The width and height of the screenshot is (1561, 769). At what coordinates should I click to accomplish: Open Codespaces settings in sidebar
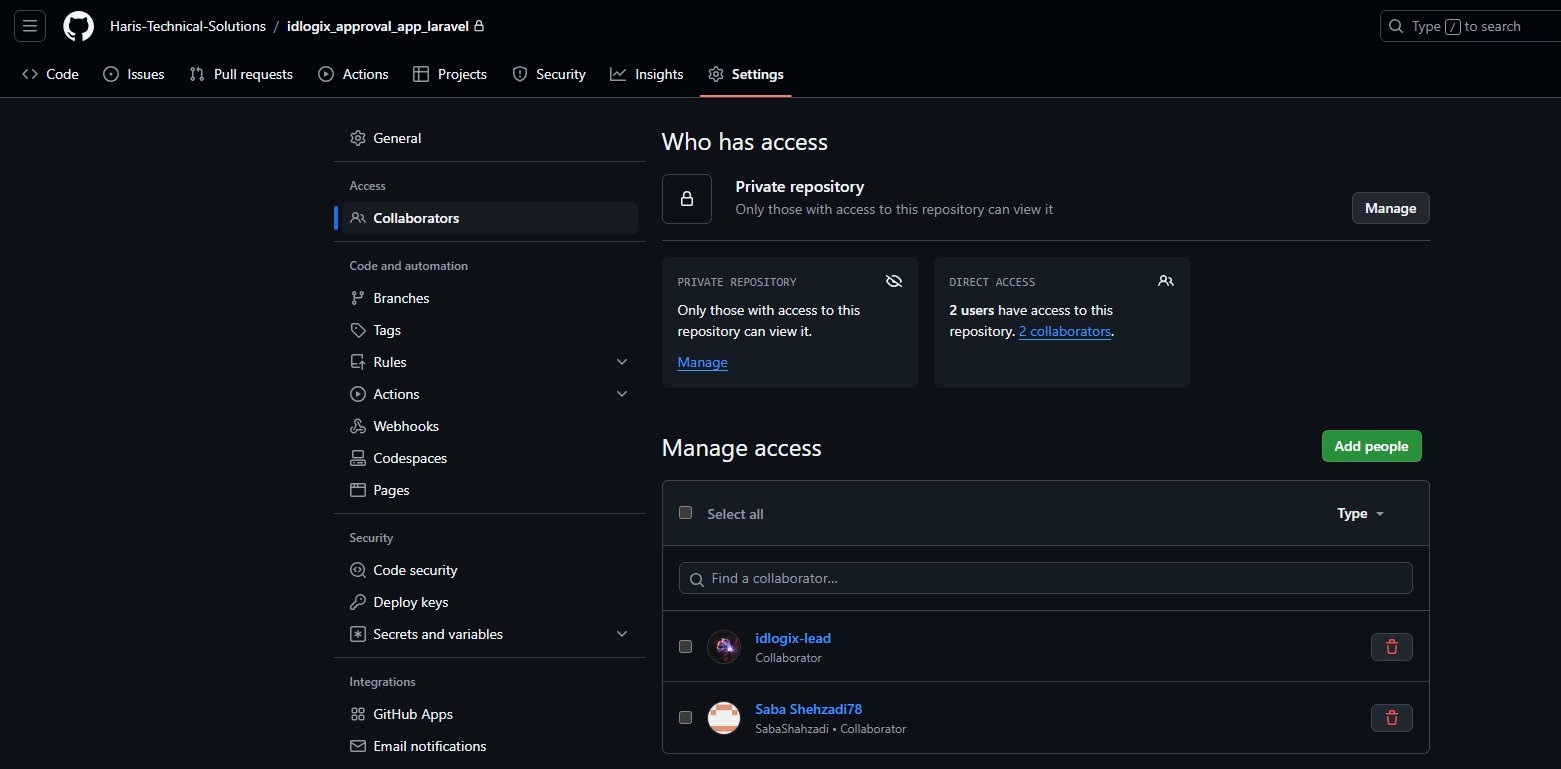pos(409,458)
